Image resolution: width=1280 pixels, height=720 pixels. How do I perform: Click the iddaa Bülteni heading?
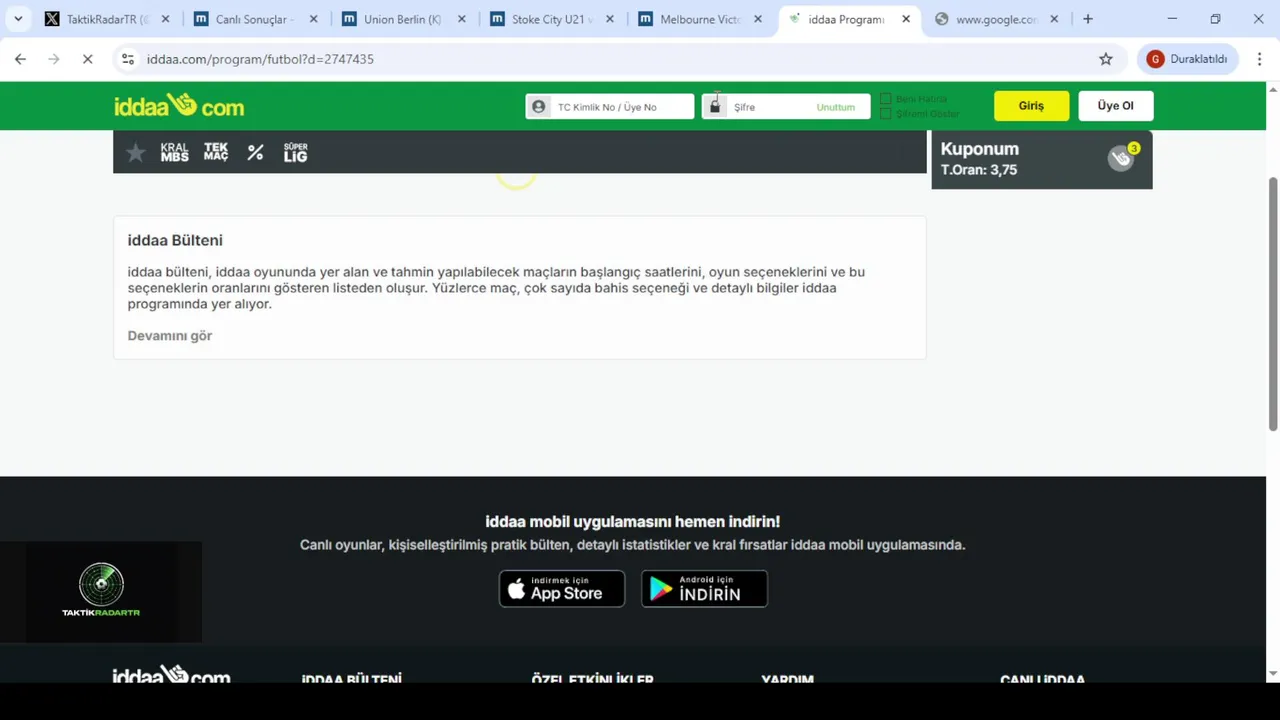point(175,240)
